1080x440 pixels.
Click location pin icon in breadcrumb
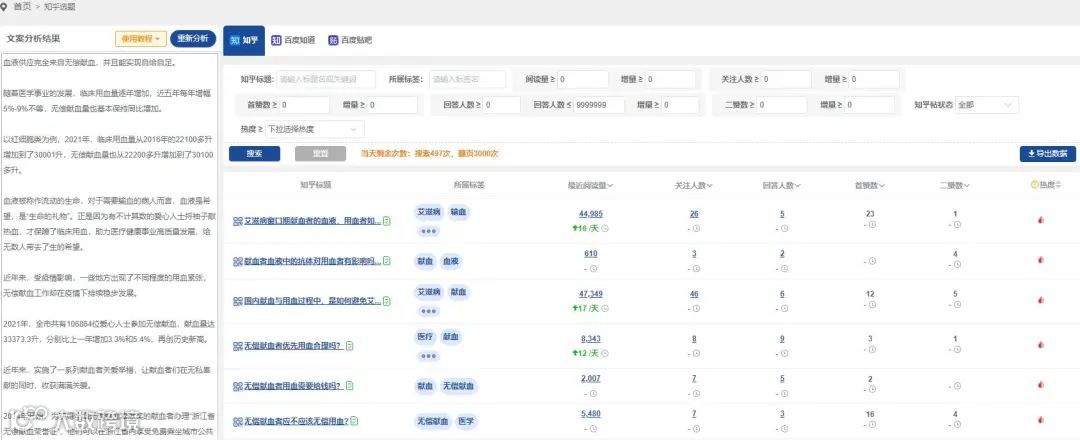5,6
